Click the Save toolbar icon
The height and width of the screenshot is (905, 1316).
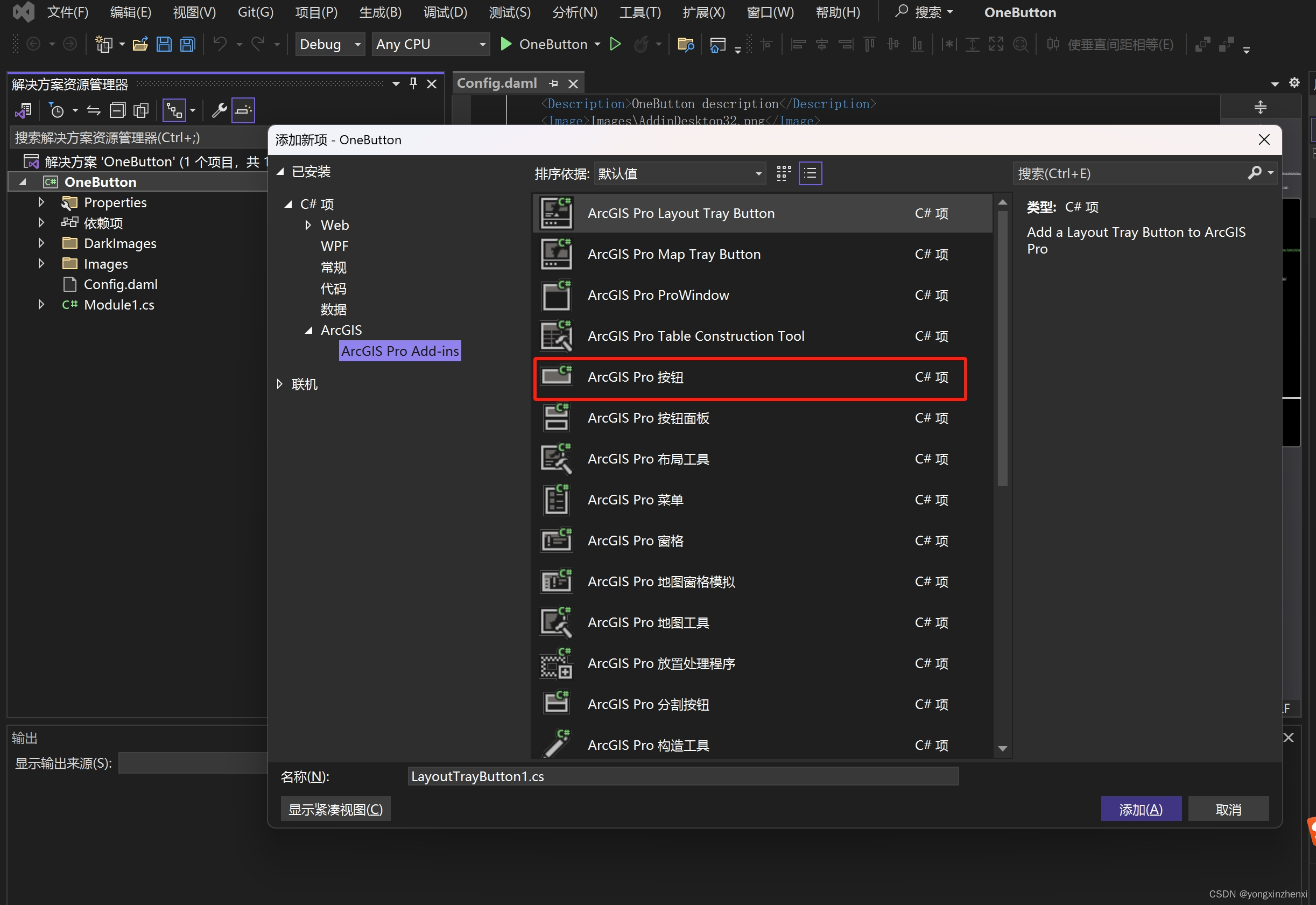coord(164,44)
